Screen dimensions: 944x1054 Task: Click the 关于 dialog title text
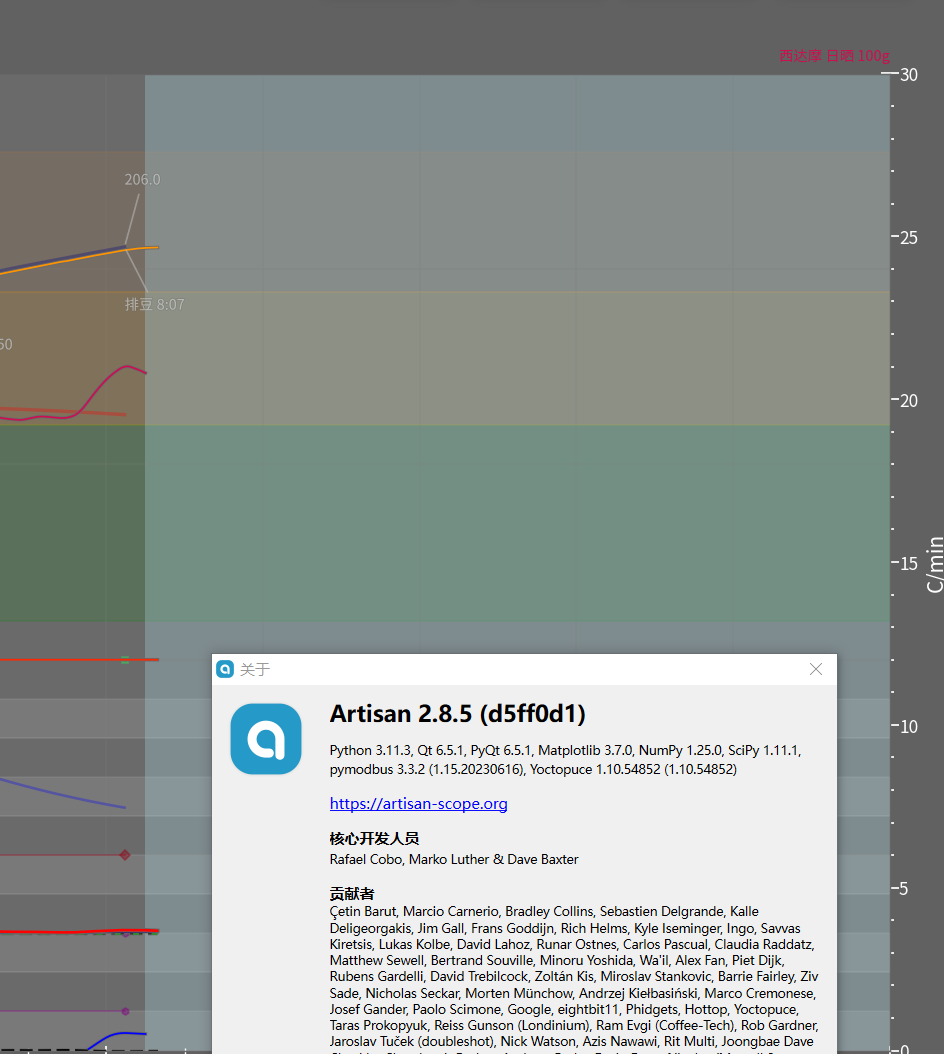(251, 669)
